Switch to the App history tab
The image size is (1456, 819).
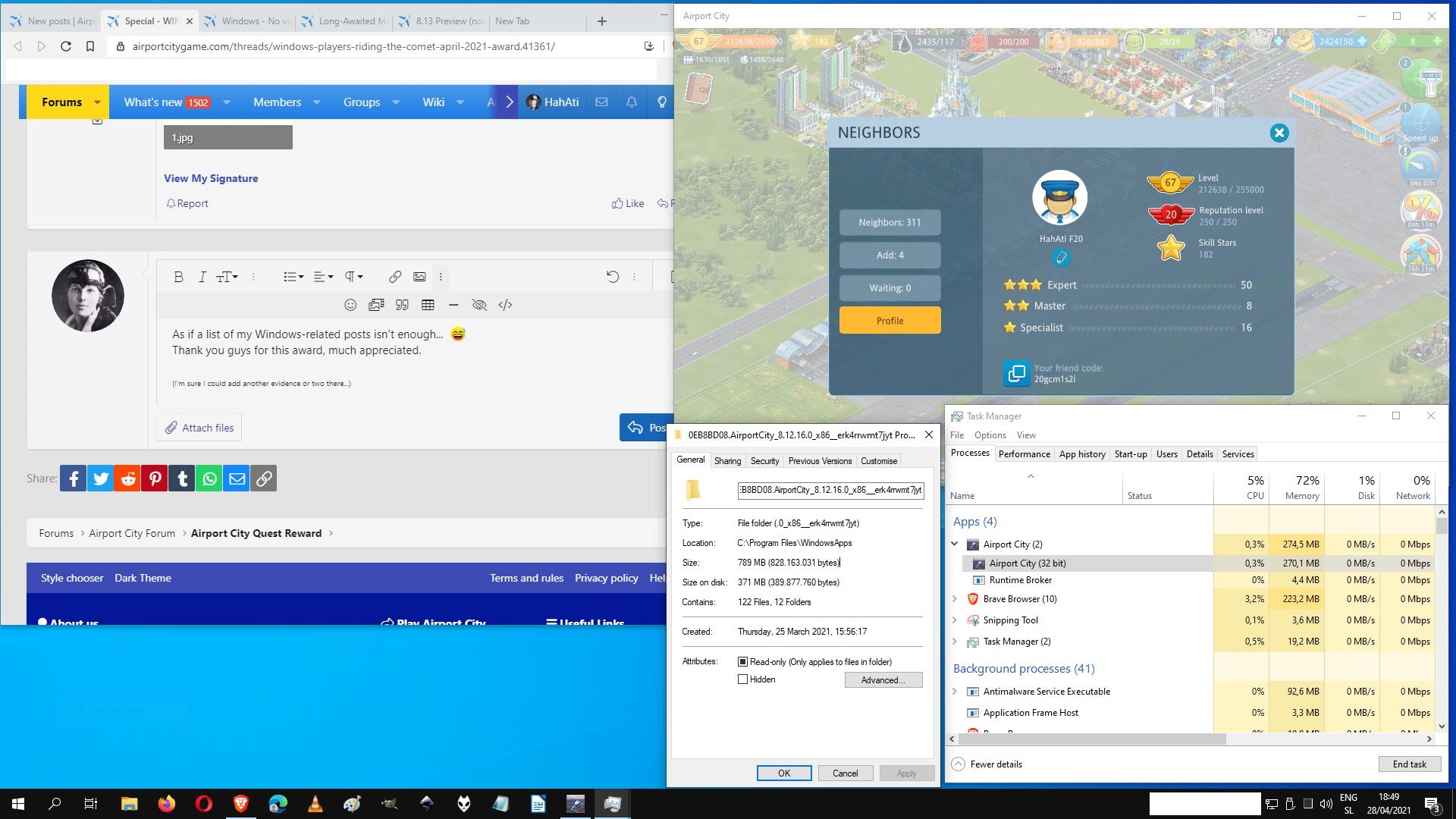tap(1082, 454)
